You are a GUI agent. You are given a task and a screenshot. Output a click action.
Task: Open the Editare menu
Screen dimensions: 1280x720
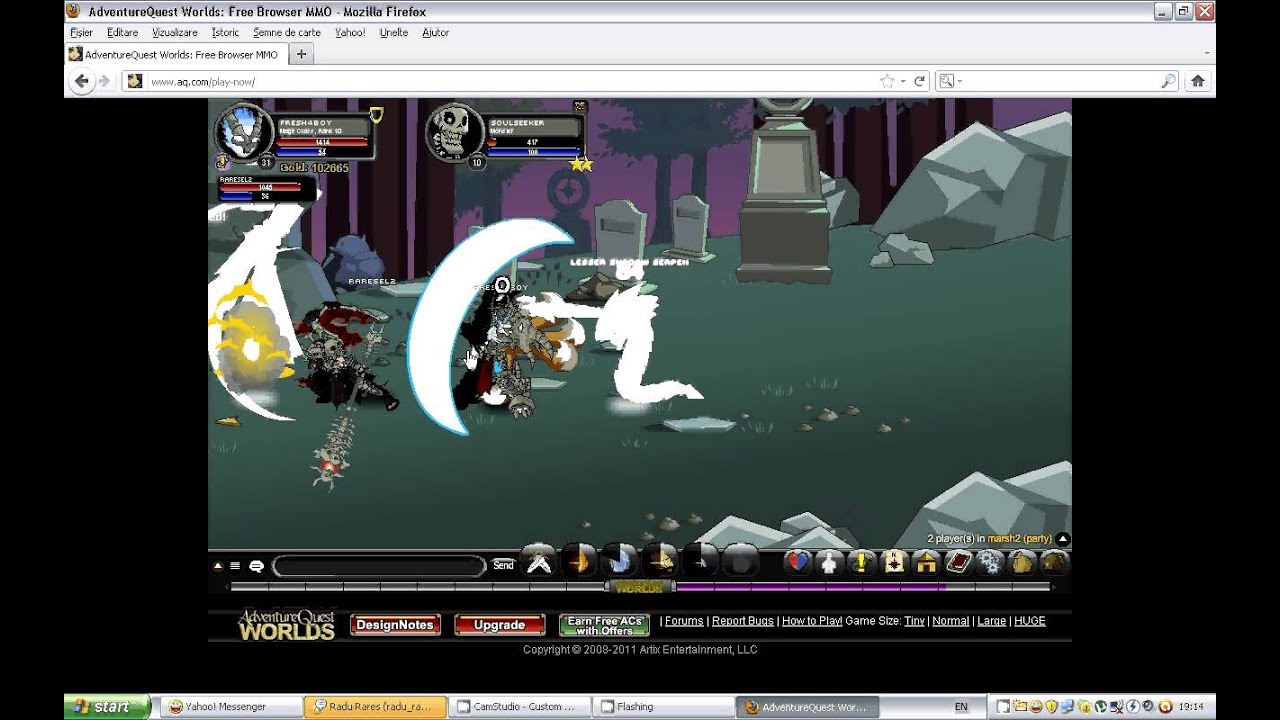[x=123, y=32]
